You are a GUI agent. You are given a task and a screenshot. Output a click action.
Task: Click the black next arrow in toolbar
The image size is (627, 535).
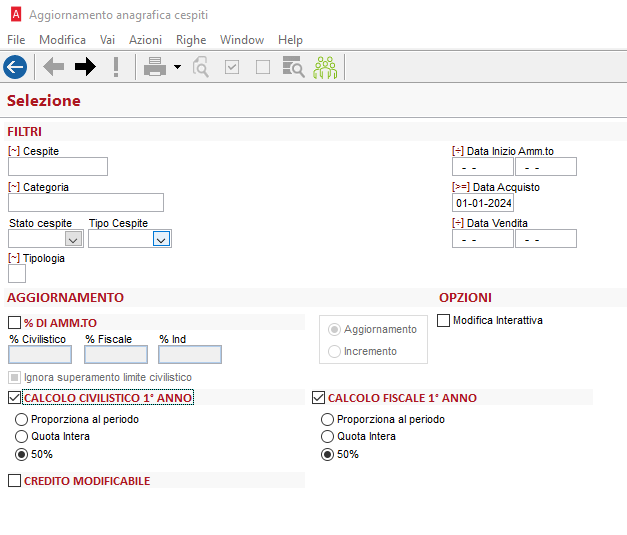coord(85,66)
